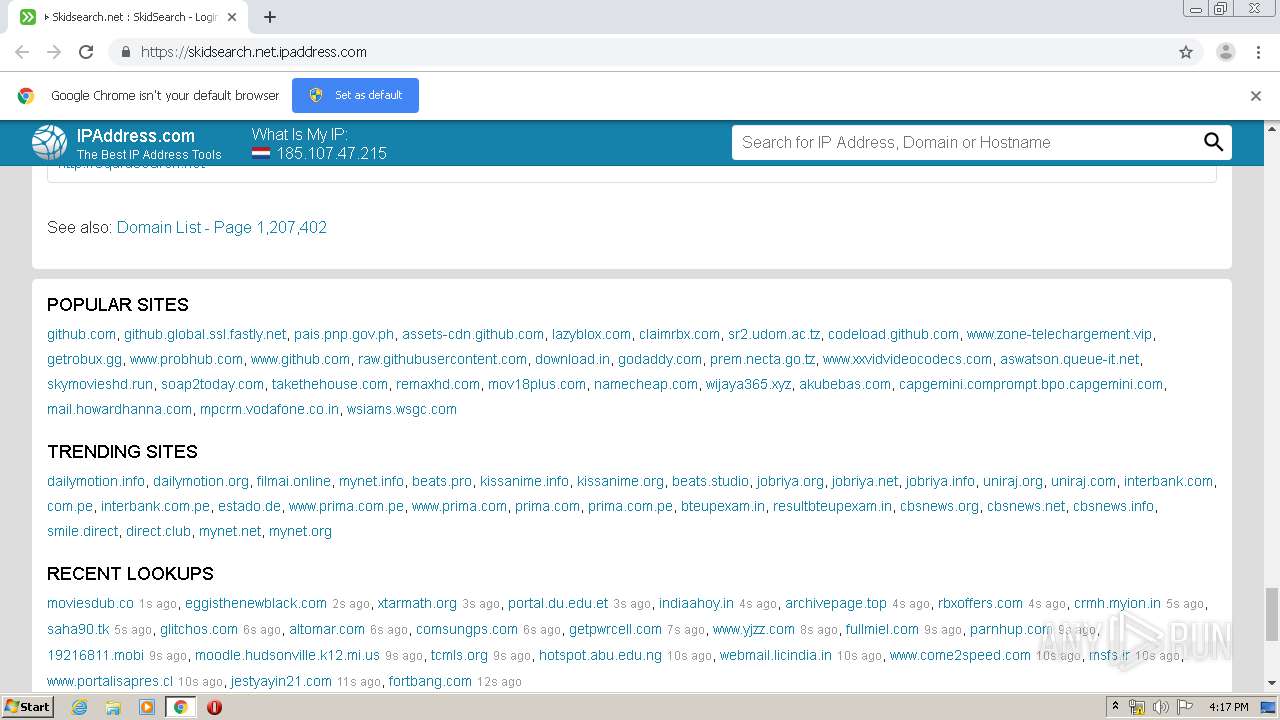This screenshot has width=1280, height=720.
Task: Open the jestyayin21.com recent lookup
Action: click(x=281, y=681)
